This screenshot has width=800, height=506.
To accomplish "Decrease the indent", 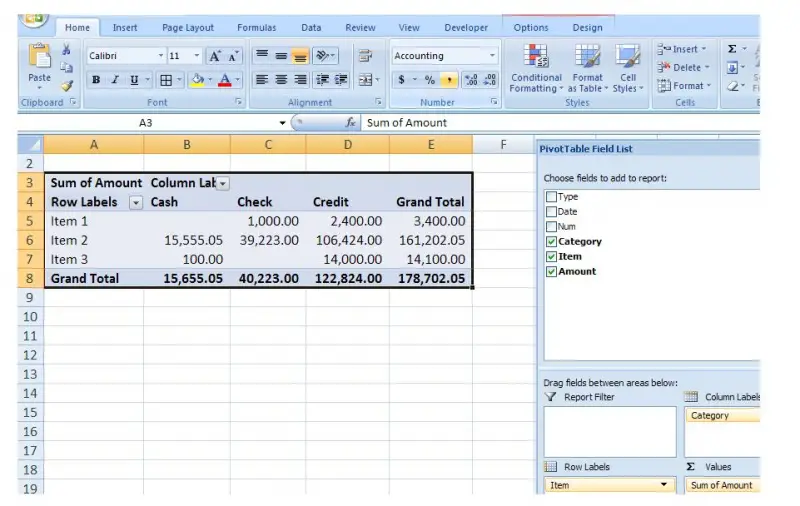I will [x=322, y=80].
